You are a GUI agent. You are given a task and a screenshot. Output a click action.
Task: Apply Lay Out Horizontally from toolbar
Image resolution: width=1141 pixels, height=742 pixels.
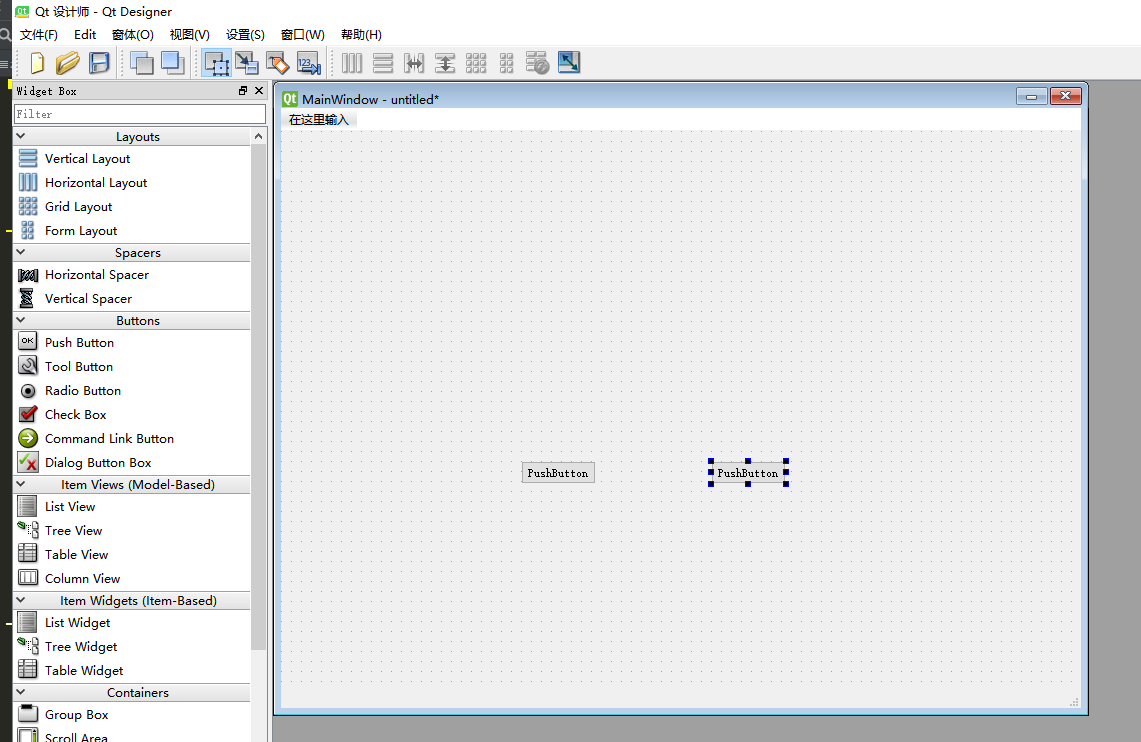(352, 63)
